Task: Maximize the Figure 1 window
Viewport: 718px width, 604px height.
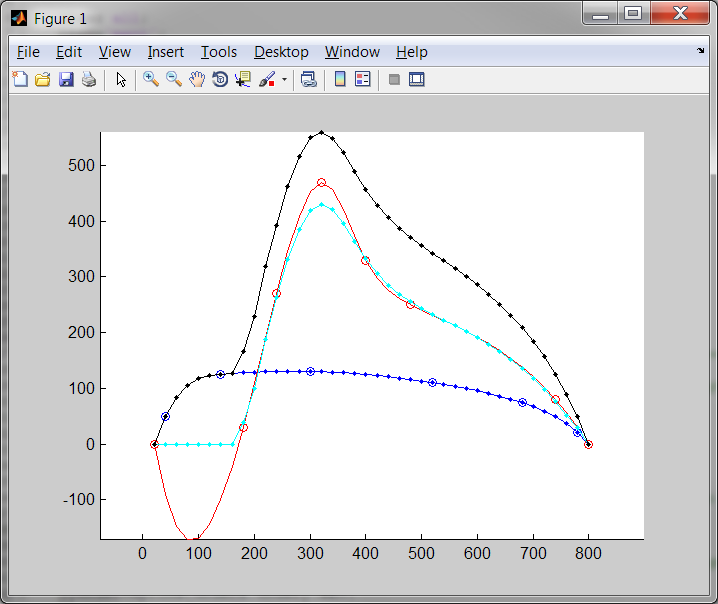Action: (633, 13)
